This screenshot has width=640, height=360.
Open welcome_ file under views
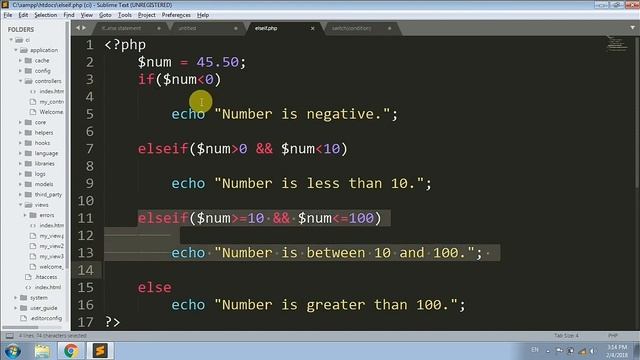point(51,267)
